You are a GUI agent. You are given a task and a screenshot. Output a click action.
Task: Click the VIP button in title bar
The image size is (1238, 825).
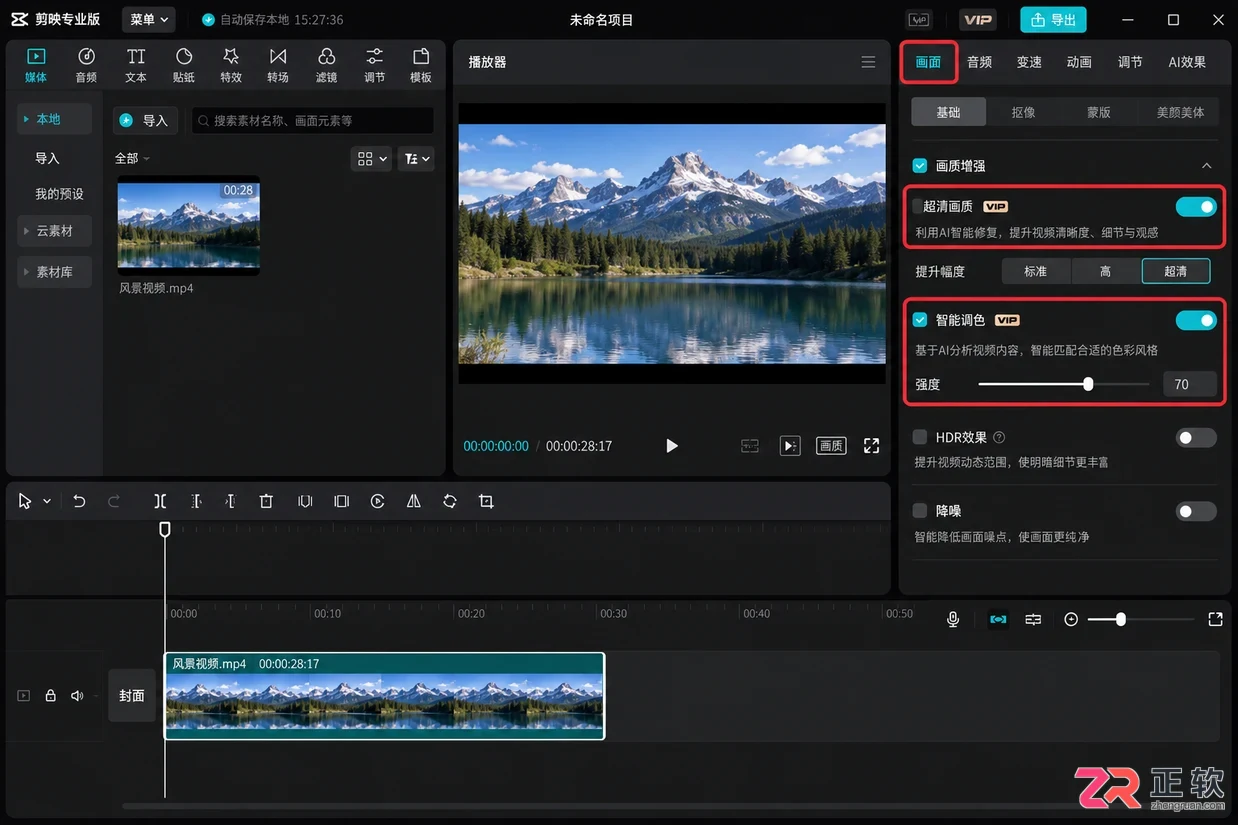(977, 19)
